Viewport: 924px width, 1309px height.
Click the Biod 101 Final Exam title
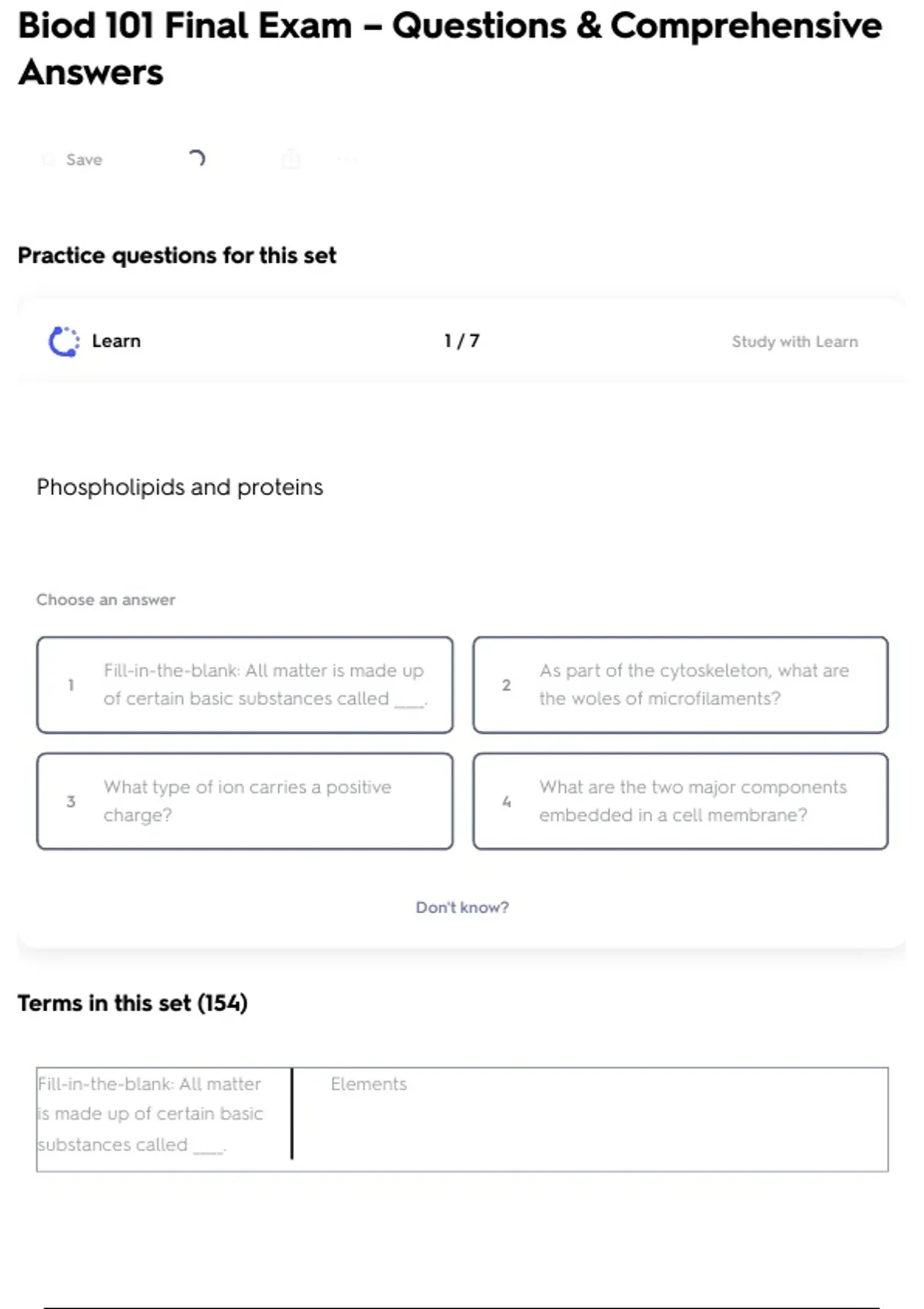(449, 49)
